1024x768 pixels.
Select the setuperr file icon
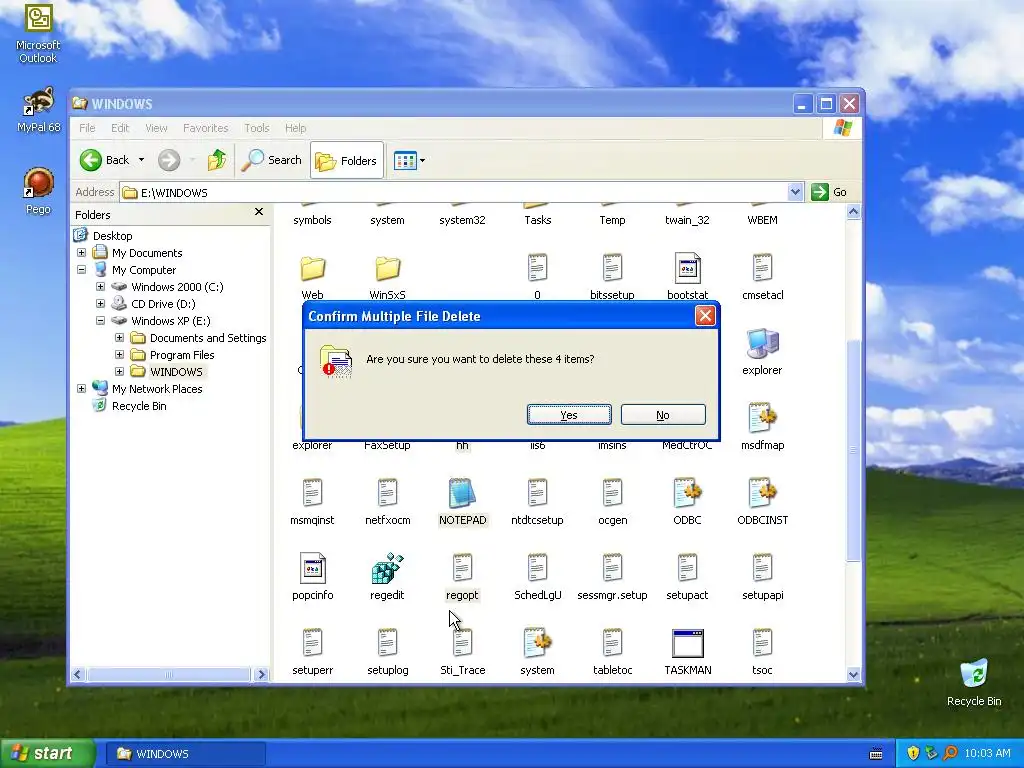pos(312,643)
